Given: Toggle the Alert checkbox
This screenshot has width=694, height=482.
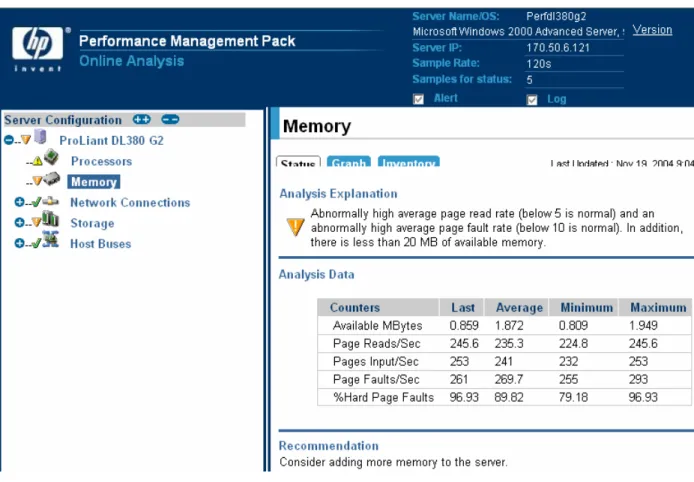Looking at the screenshot, I should point(418,99).
